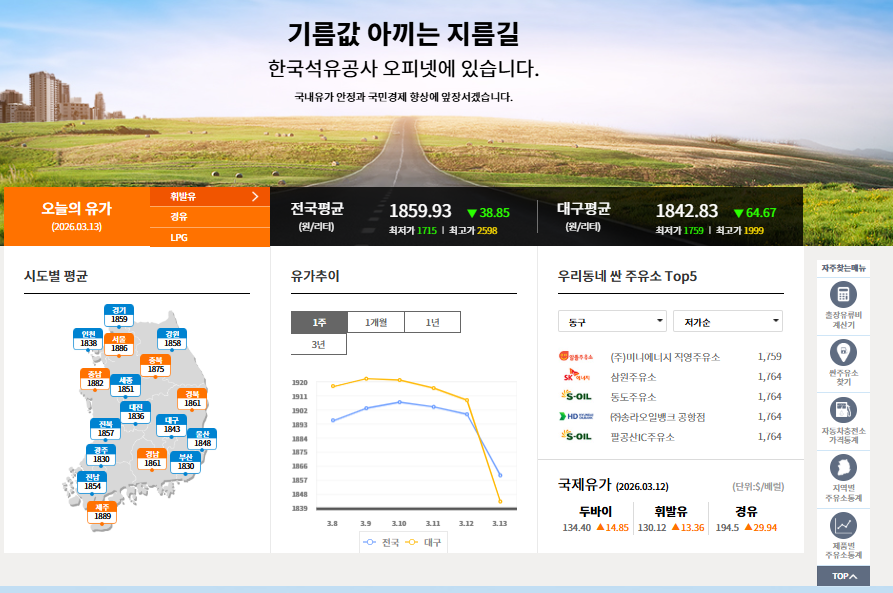Click the 경유 194.5 international price
This screenshot has width=893, height=593.
click(x=727, y=527)
